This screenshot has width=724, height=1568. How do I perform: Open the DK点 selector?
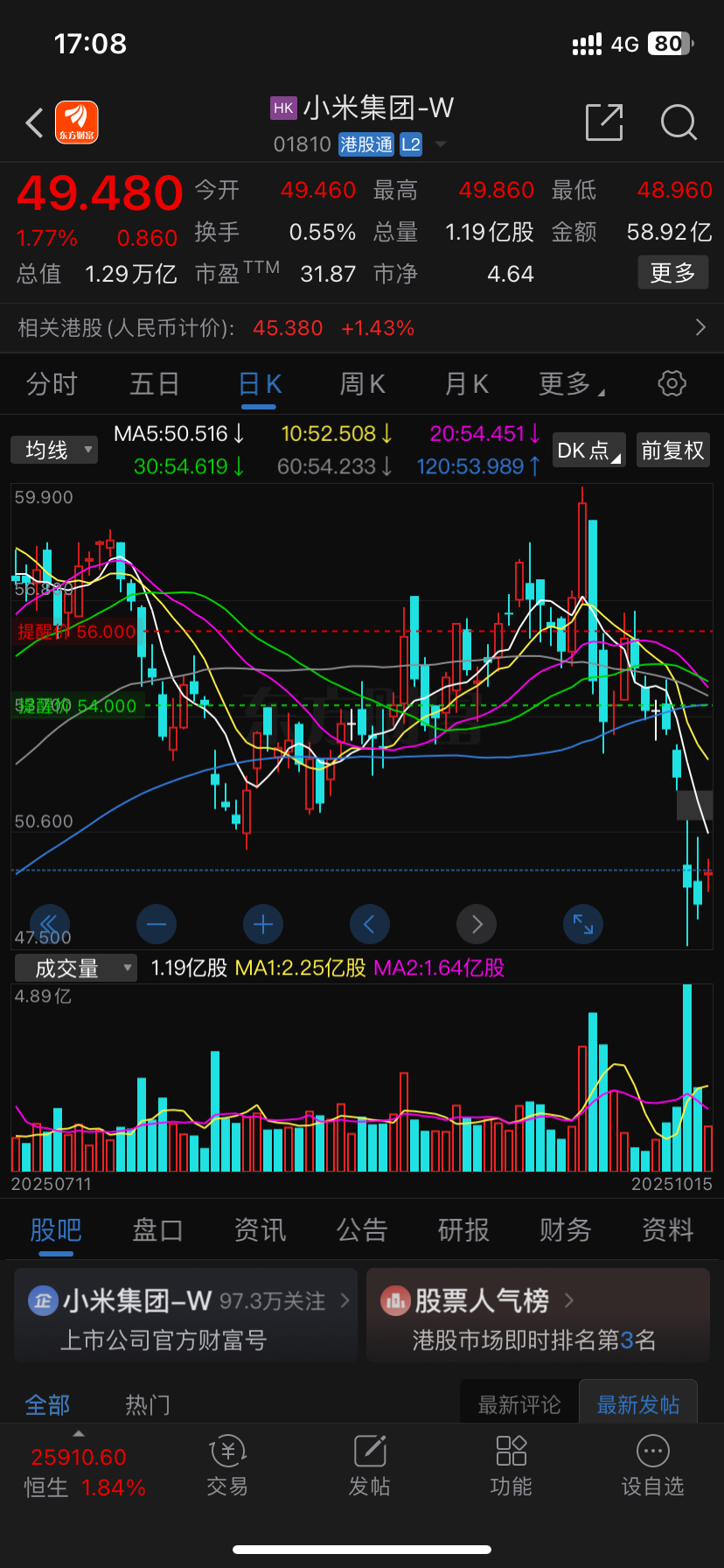coord(589,451)
